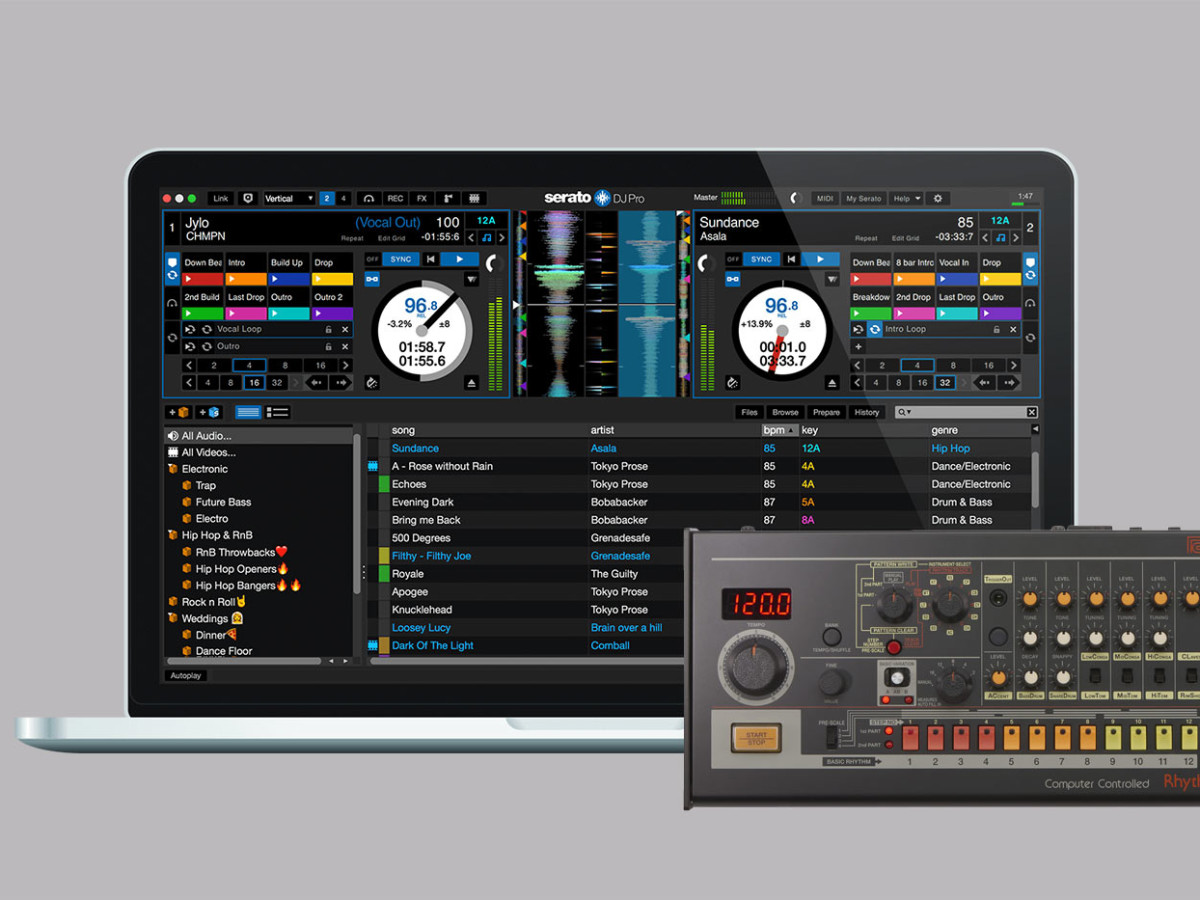This screenshot has width=1200, height=900.
Task: Toggle the FX panel button
Action: [422, 198]
